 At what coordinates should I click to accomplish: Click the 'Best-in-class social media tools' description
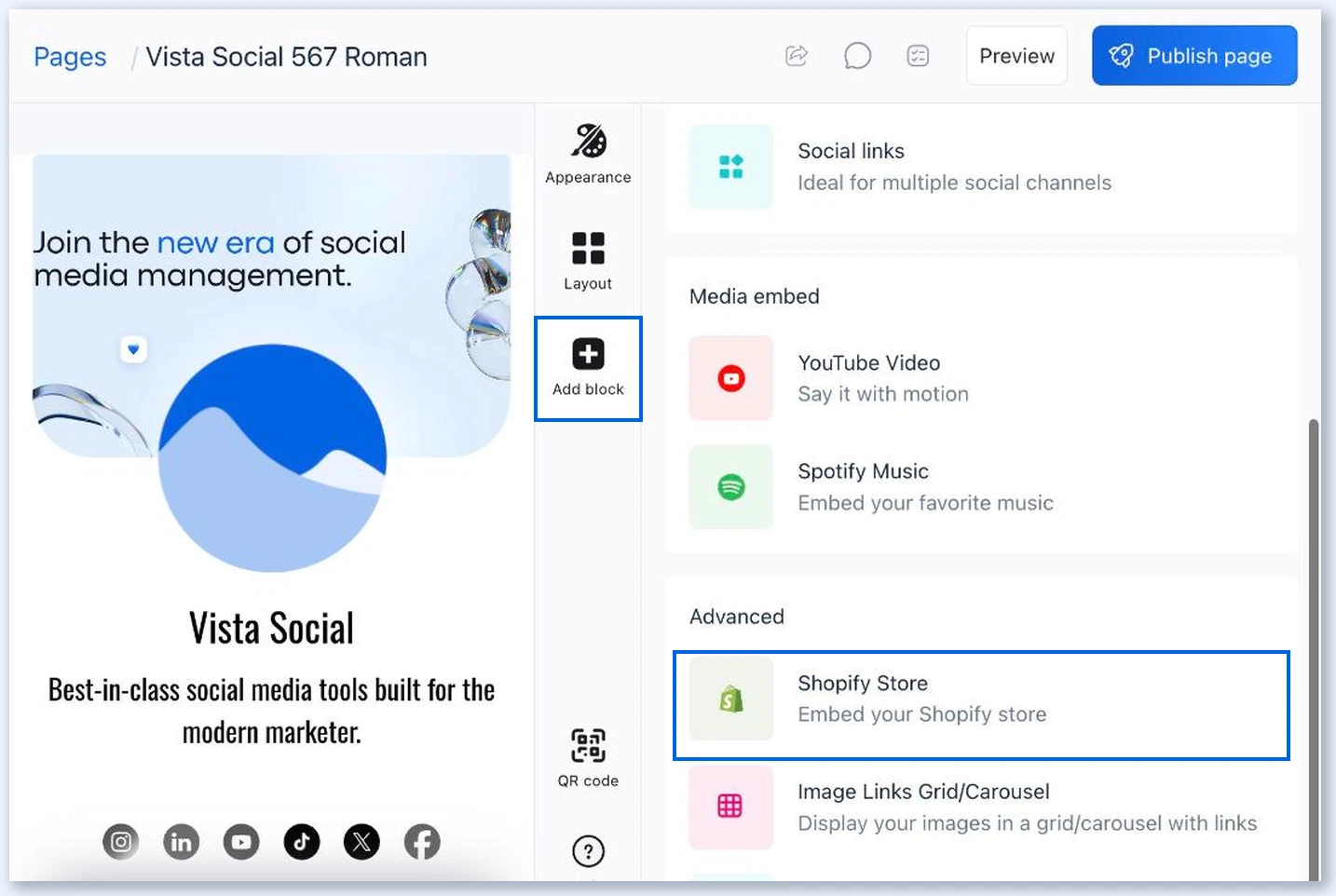[x=271, y=711]
